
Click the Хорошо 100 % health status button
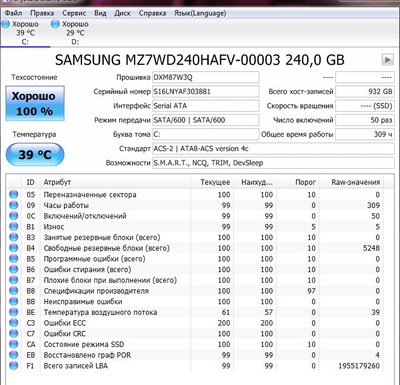[x=35, y=103]
